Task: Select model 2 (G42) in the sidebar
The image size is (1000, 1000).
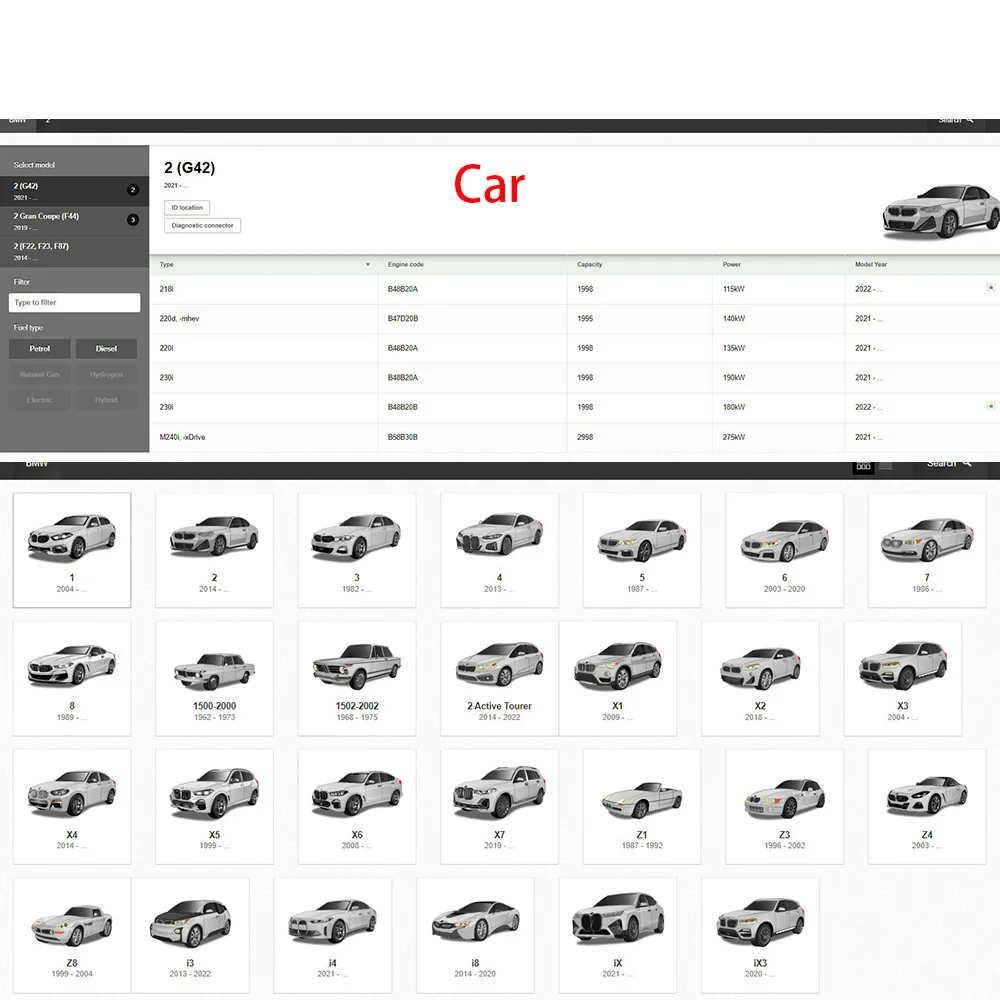Action: pos(75,191)
